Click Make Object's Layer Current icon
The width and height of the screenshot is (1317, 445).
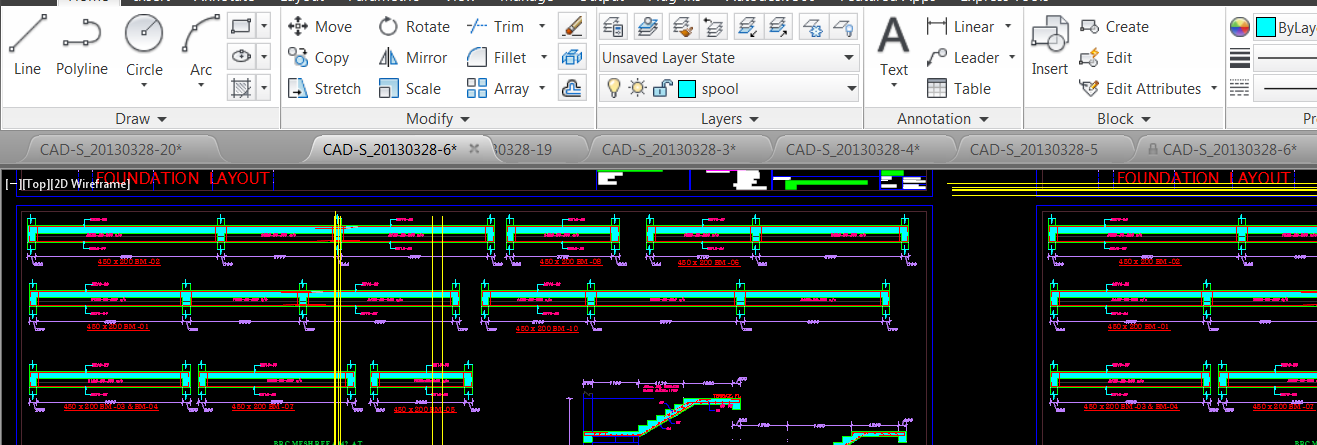point(649,26)
